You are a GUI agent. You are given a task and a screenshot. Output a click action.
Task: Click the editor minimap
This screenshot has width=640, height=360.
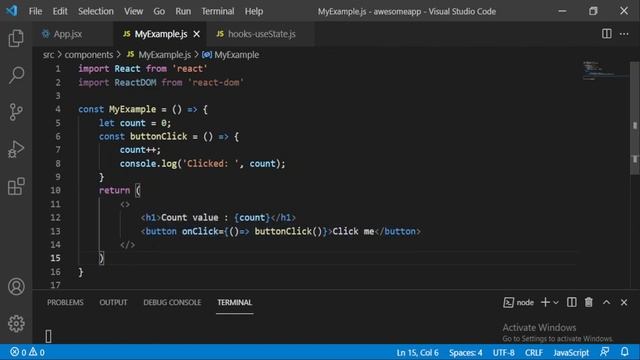[606, 70]
